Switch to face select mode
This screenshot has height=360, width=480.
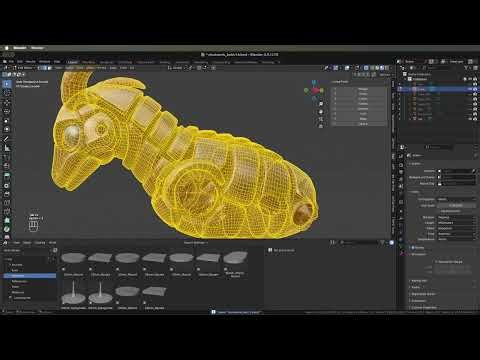coord(49,68)
